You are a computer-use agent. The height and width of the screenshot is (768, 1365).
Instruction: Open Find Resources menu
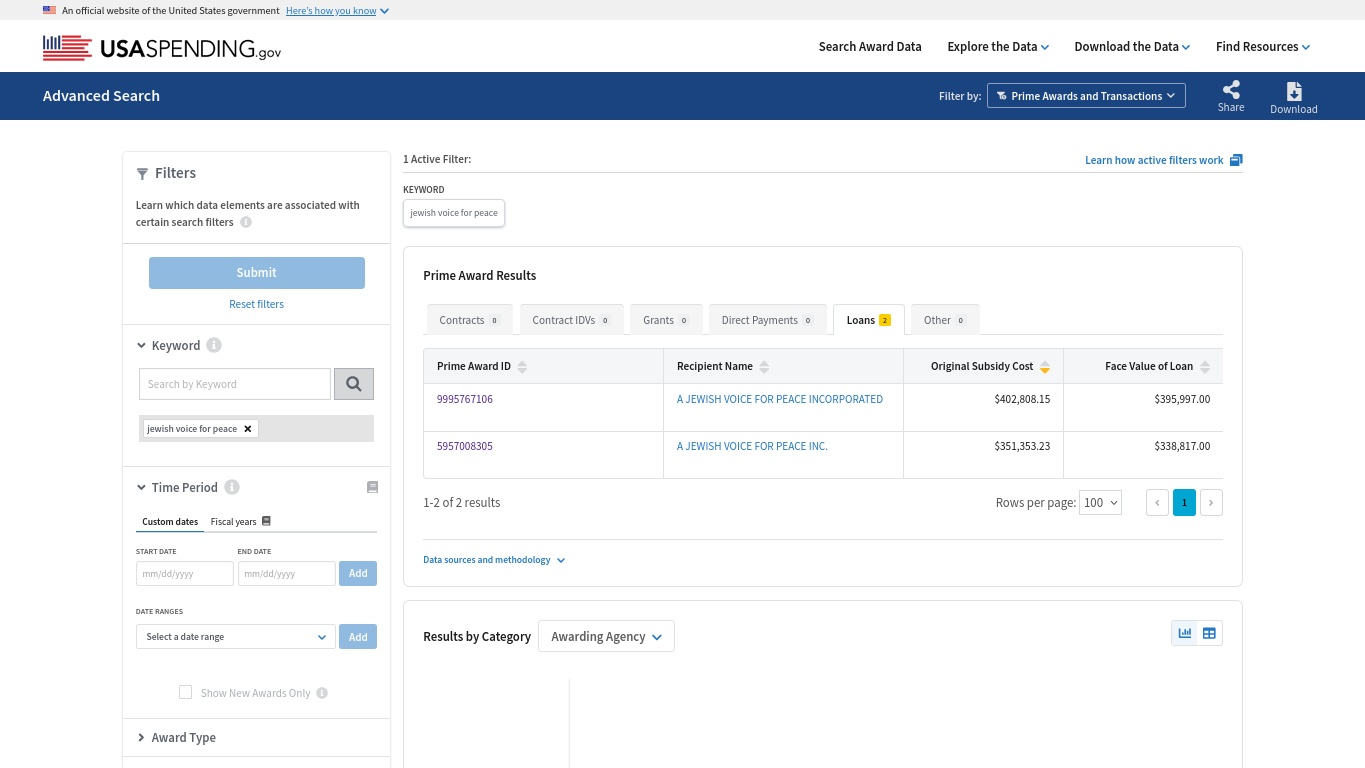[1263, 47]
